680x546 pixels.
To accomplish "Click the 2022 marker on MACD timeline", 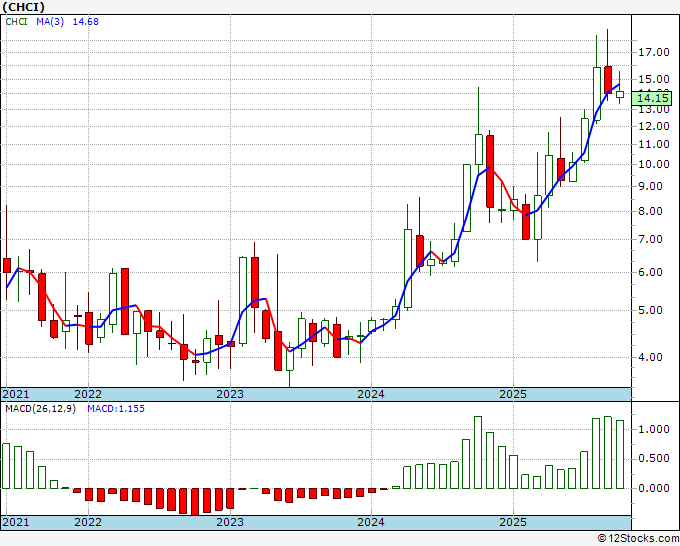I will coord(88,522).
